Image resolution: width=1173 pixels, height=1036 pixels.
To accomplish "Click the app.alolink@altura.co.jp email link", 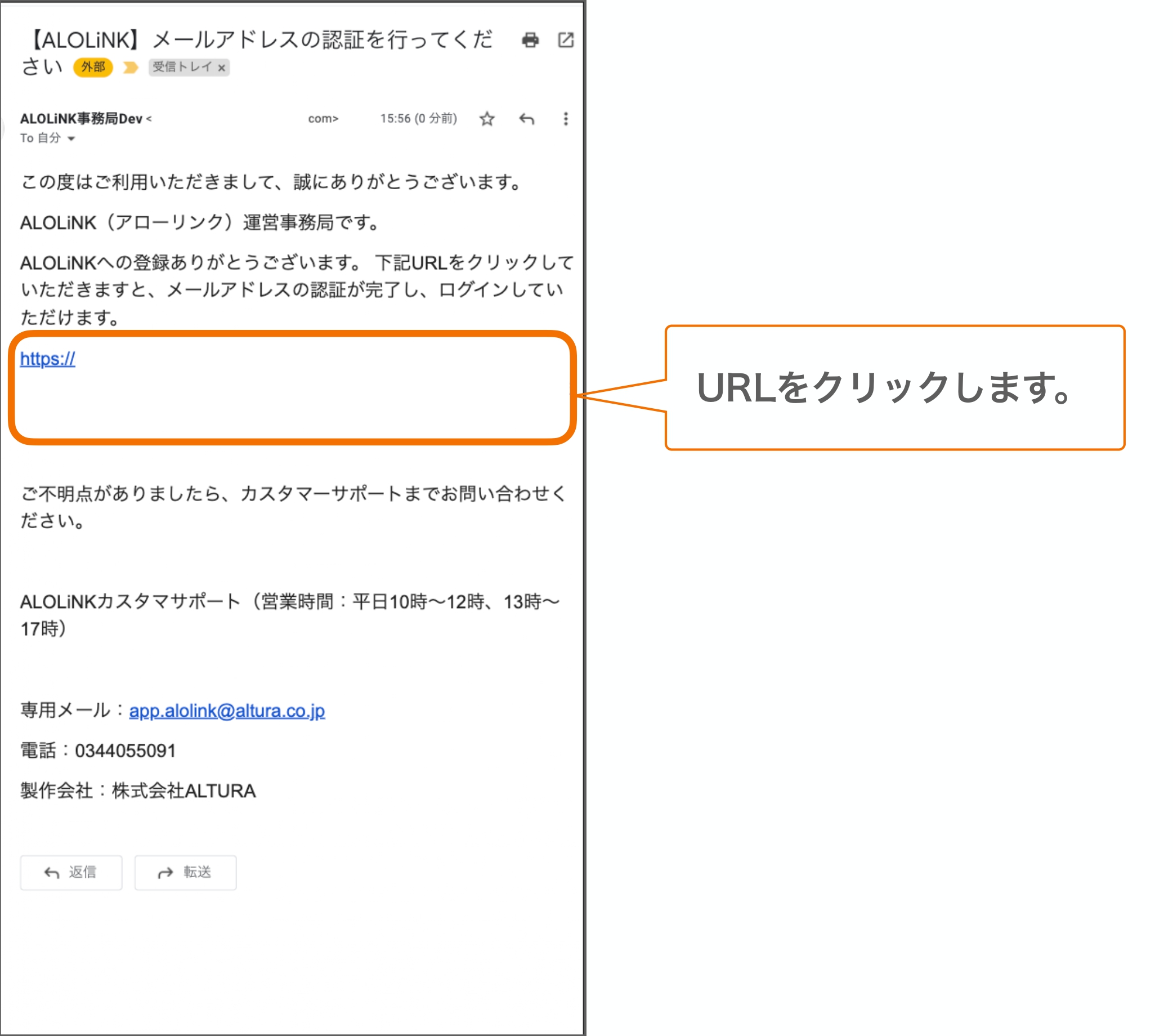I will point(226,710).
